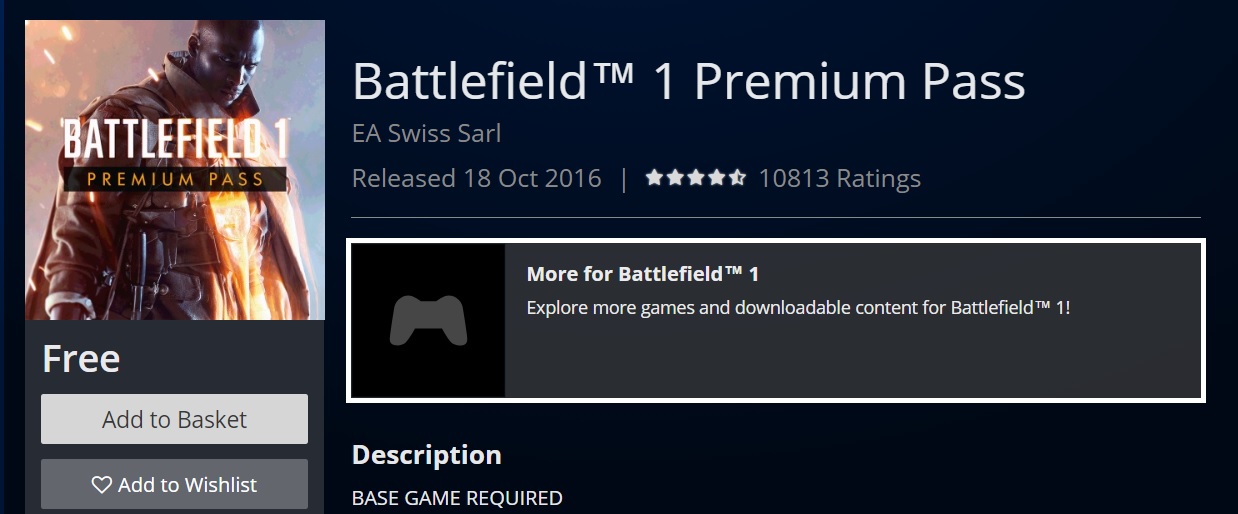Screen dimensions: 1238x514
Task: Click the Released 18 Oct 2016 date
Action: pos(477,179)
